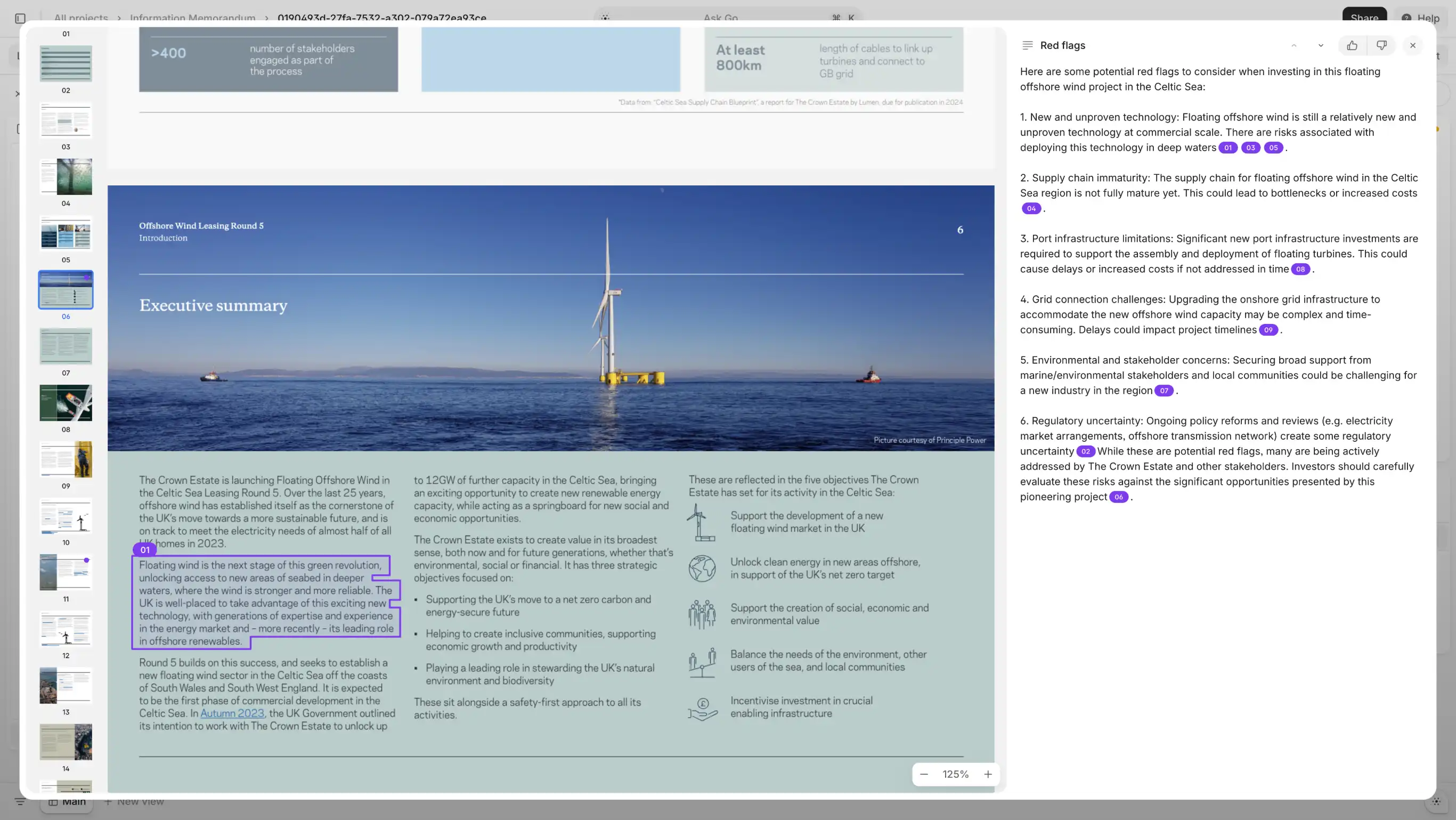This screenshot has height=820, width=1456.
Task: Close the Red flags panel
Action: pos(1412,45)
